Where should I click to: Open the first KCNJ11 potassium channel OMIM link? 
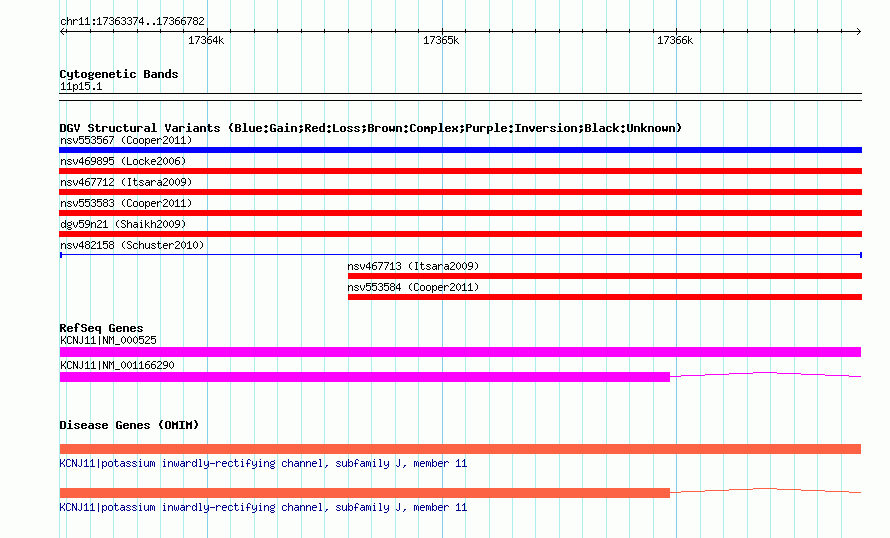tap(263, 464)
